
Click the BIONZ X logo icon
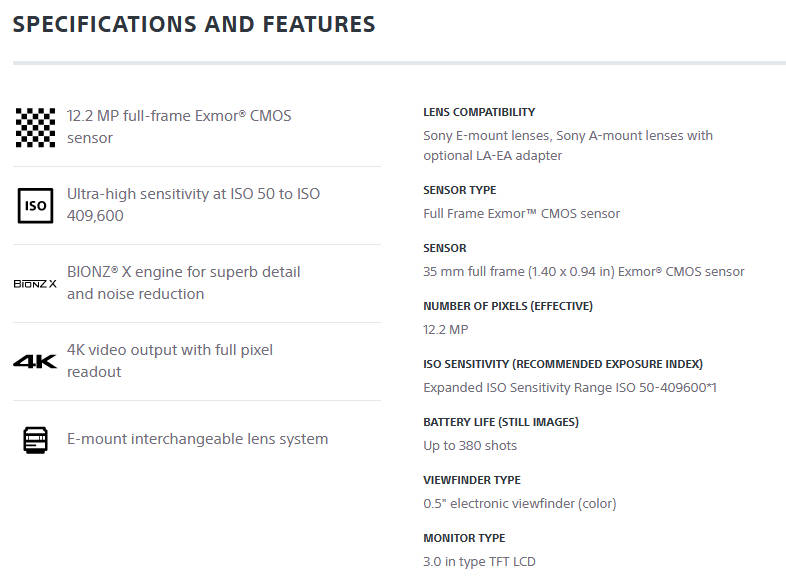pos(35,284)
